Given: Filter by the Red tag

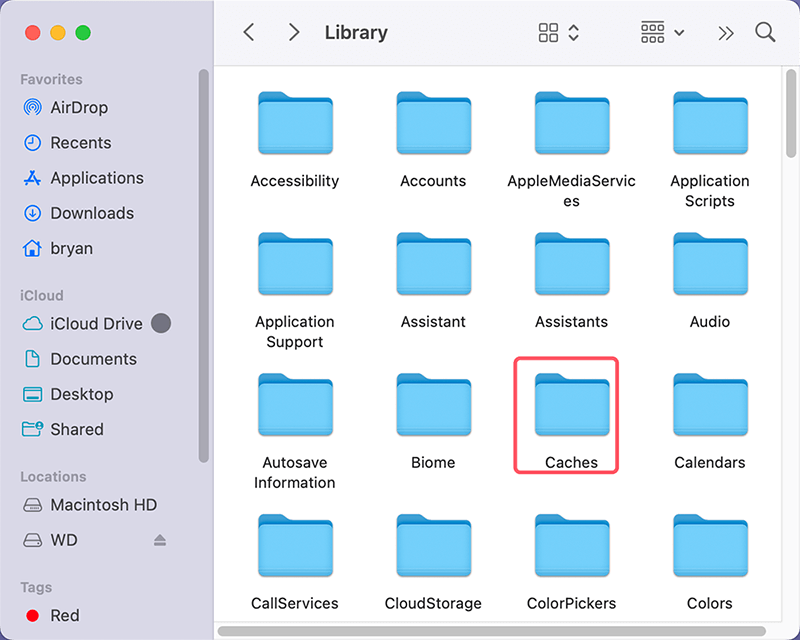Looking at the screenshot, I should 64,616.
